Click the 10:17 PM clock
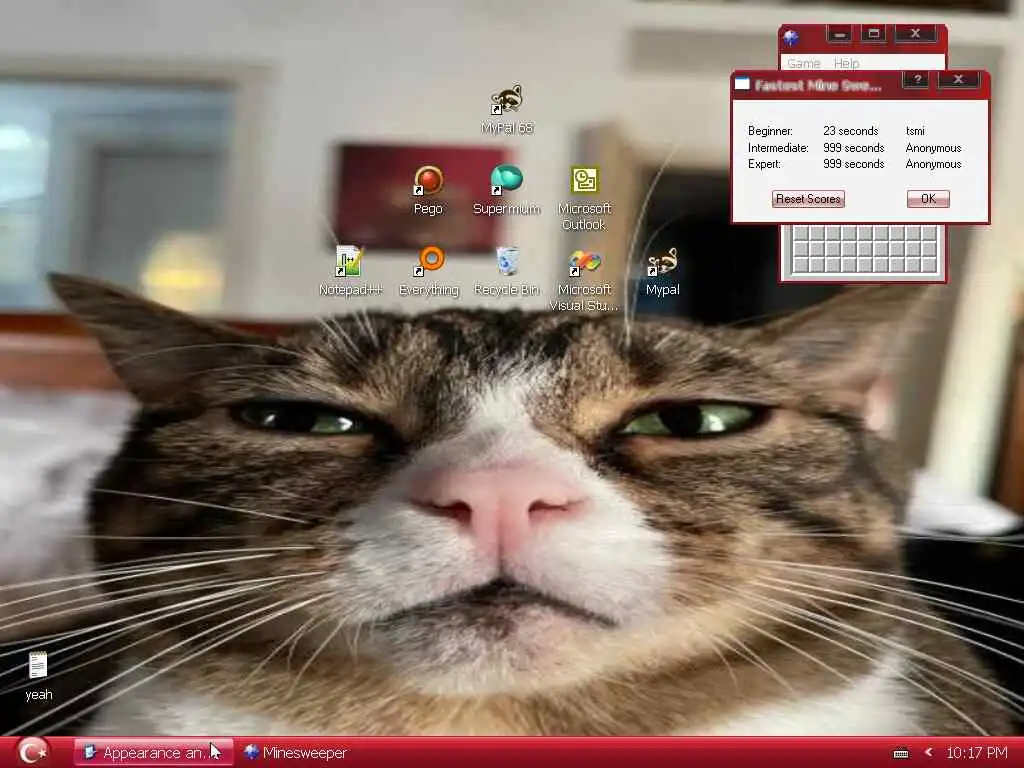This screenshot has height=768, width=1024. point(977,752)
